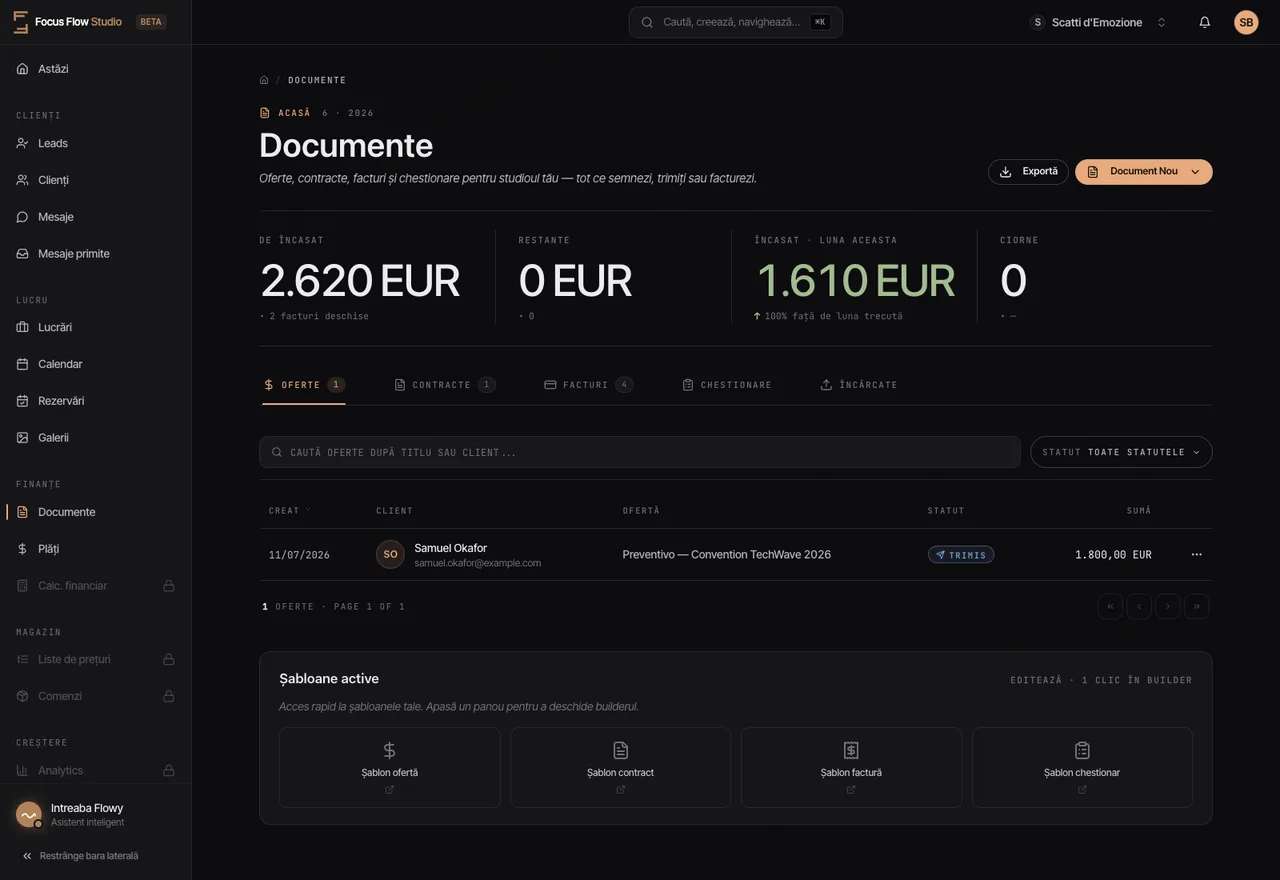This screenshot has height=880, width=1280.
Task: Open row actions for Samuel Okafor offer
Action: [x=1196, y=554]
